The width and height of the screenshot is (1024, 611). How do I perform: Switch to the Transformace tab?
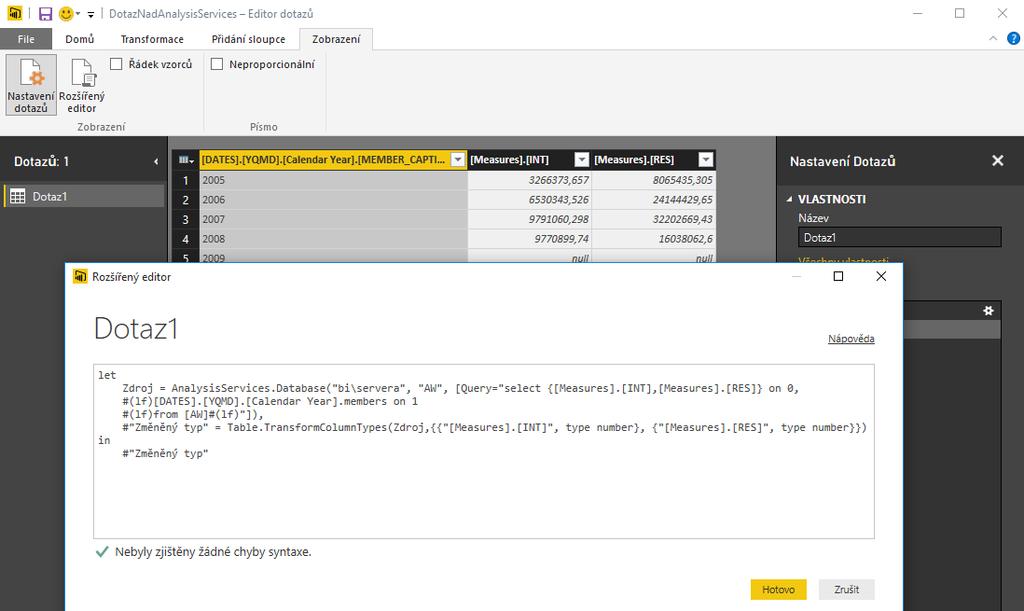coord(152,39)
